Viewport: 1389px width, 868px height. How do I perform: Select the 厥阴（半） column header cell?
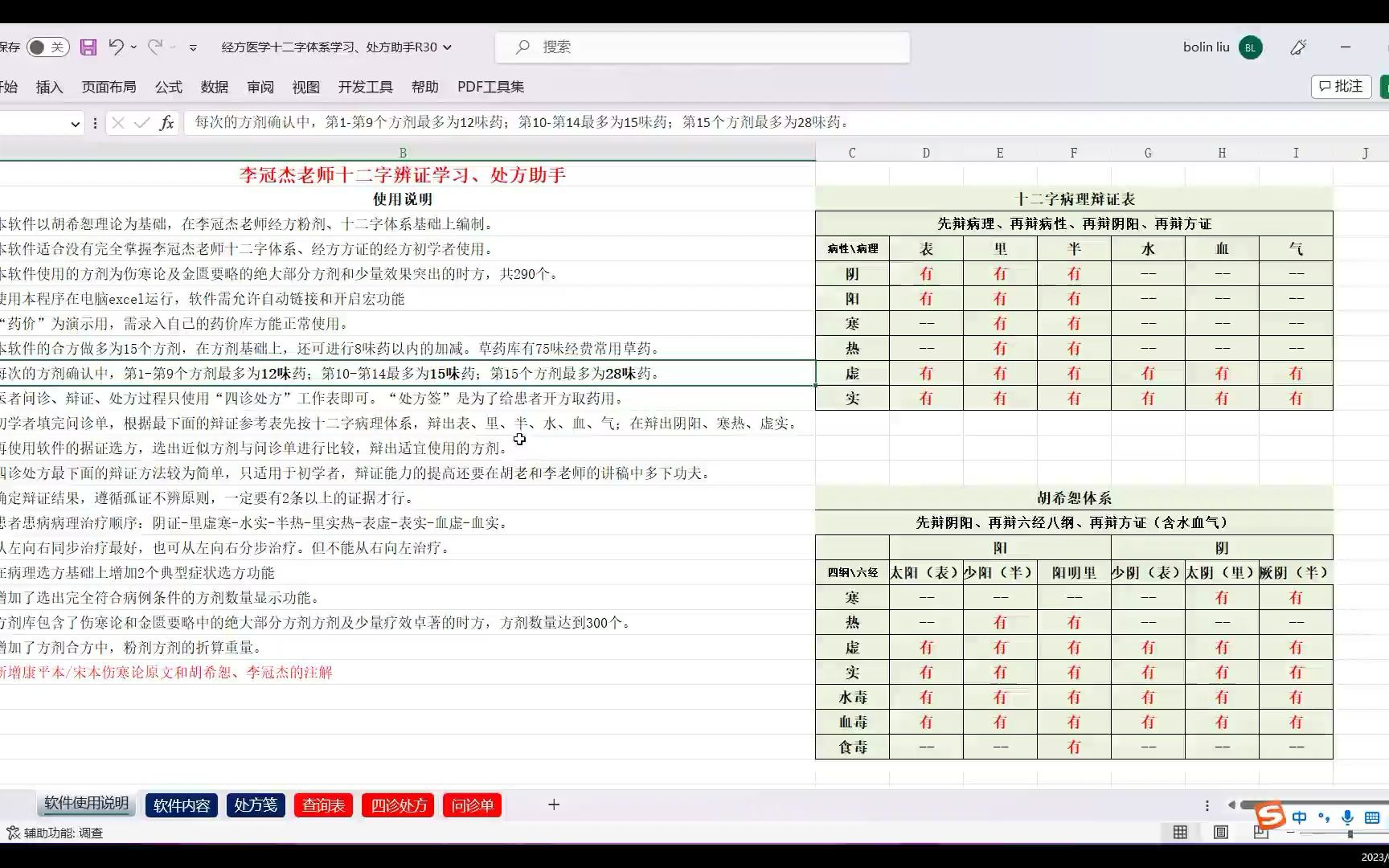point(1296,572)
